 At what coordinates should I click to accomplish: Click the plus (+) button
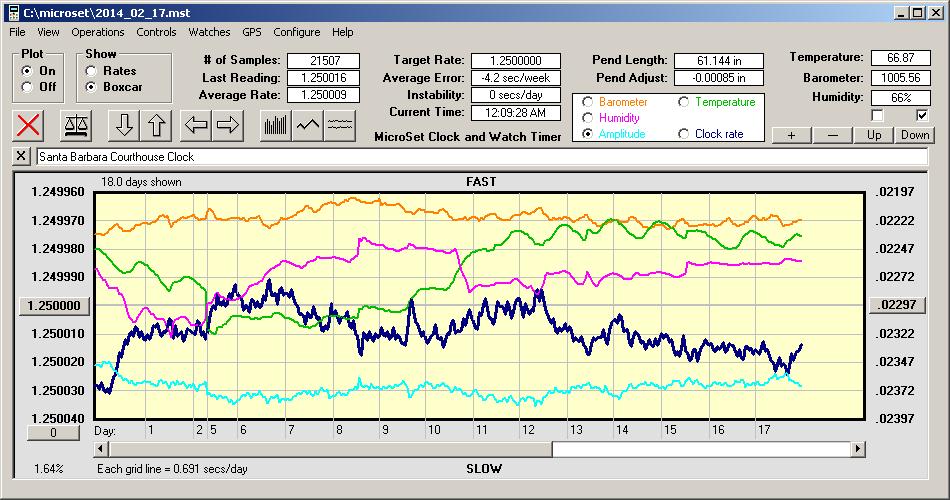click(x=791, y=135)
